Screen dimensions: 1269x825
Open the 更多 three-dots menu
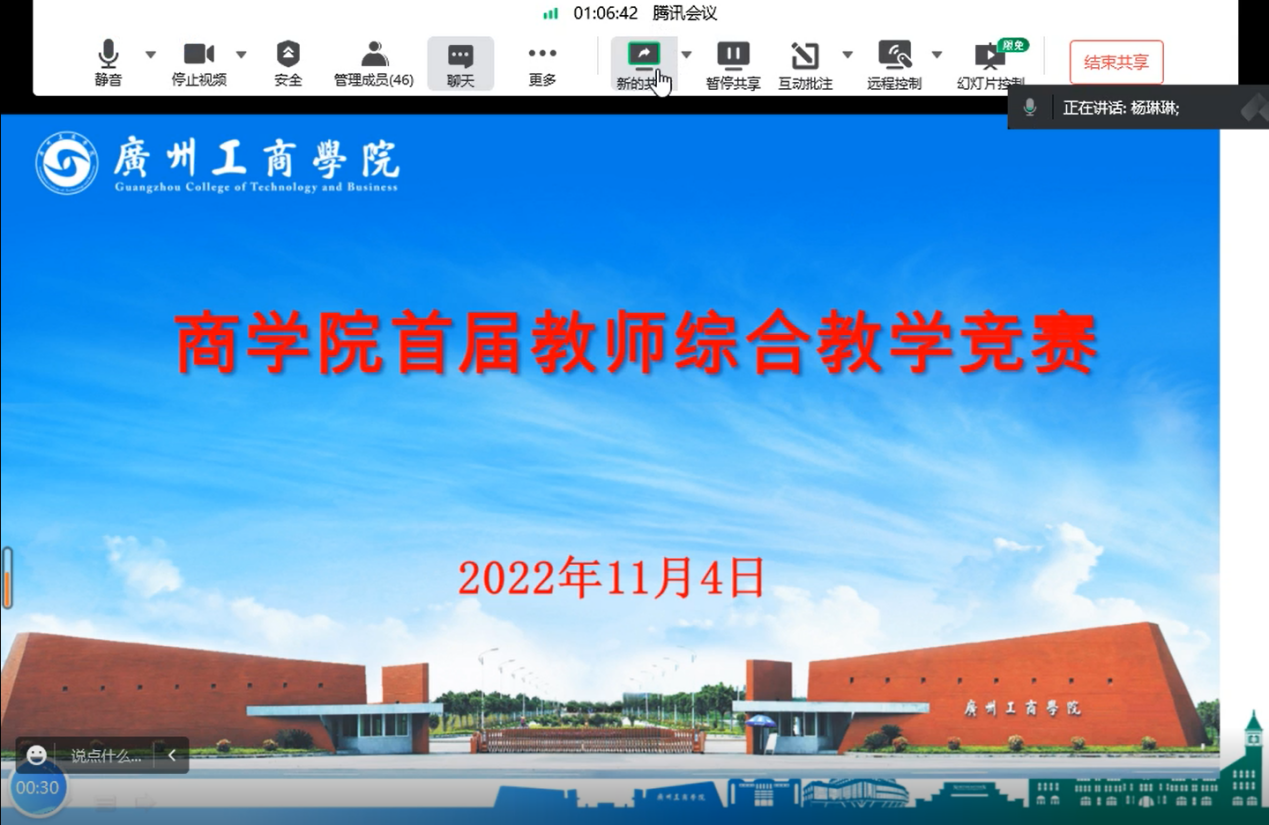[x=542, y=62]
